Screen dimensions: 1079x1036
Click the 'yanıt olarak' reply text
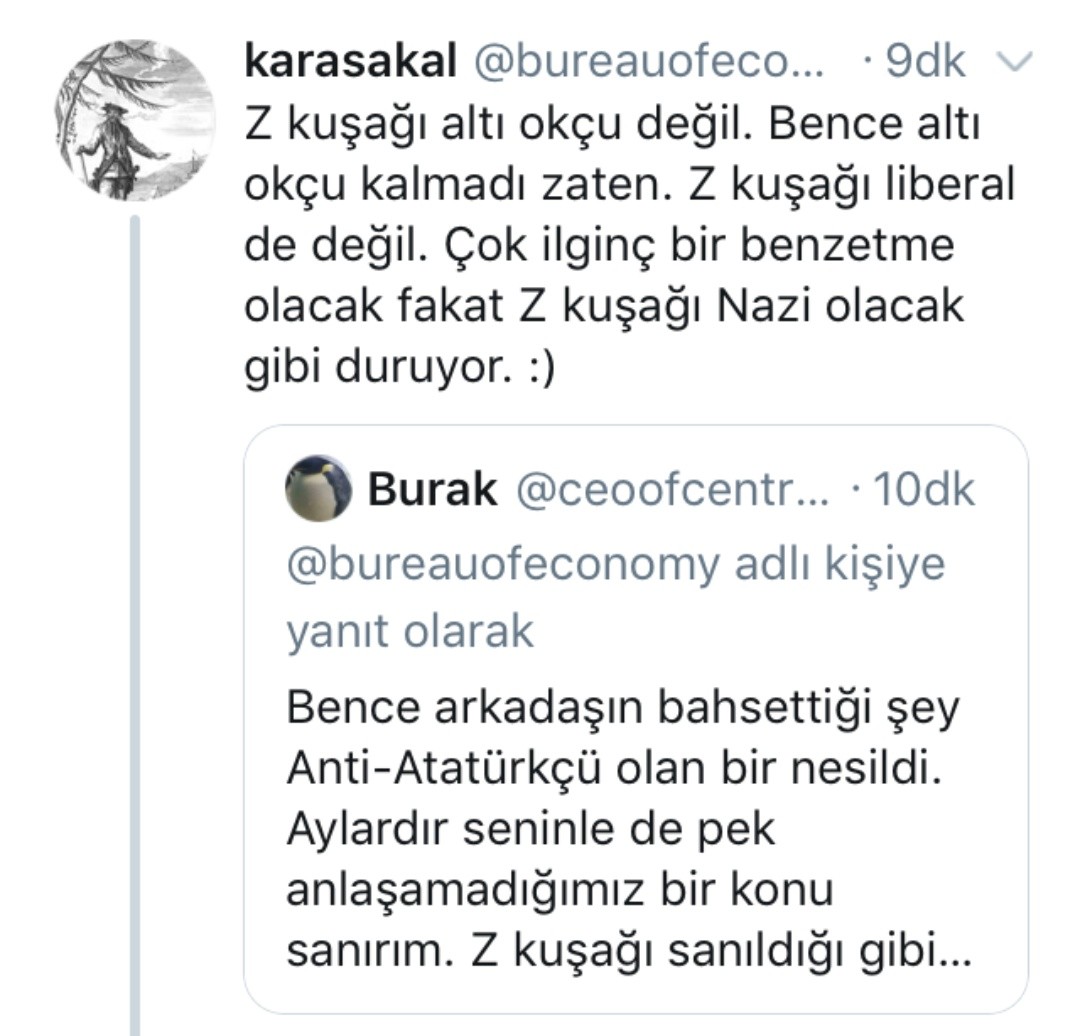coord(410,632)
